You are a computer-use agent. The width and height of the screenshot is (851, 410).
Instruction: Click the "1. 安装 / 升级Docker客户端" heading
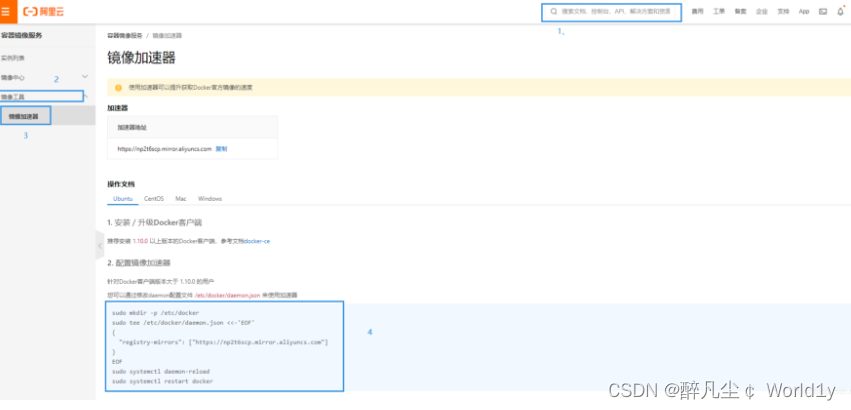click(x=155, y=223)
